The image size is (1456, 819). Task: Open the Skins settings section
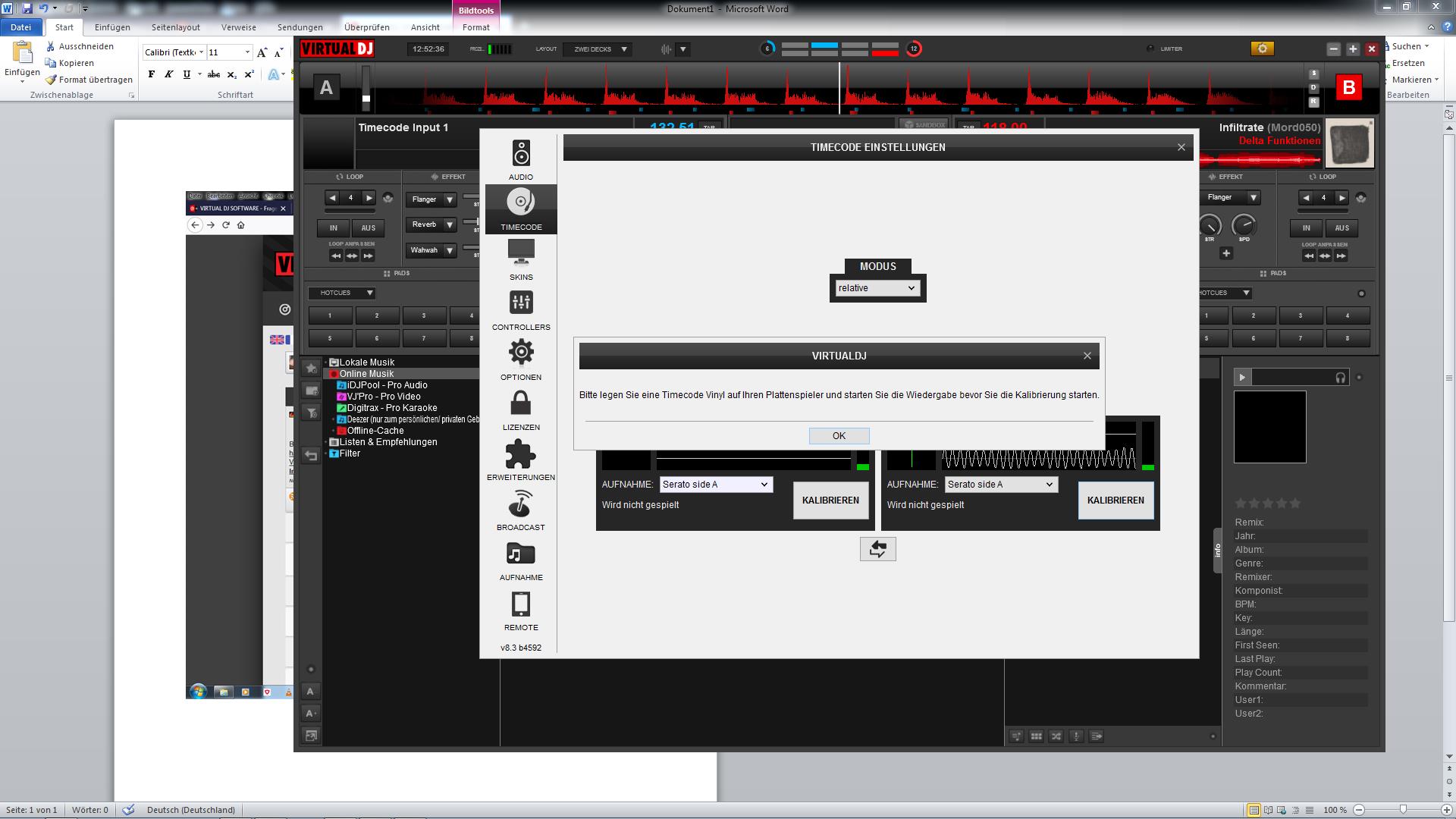(x=521, y=259)
